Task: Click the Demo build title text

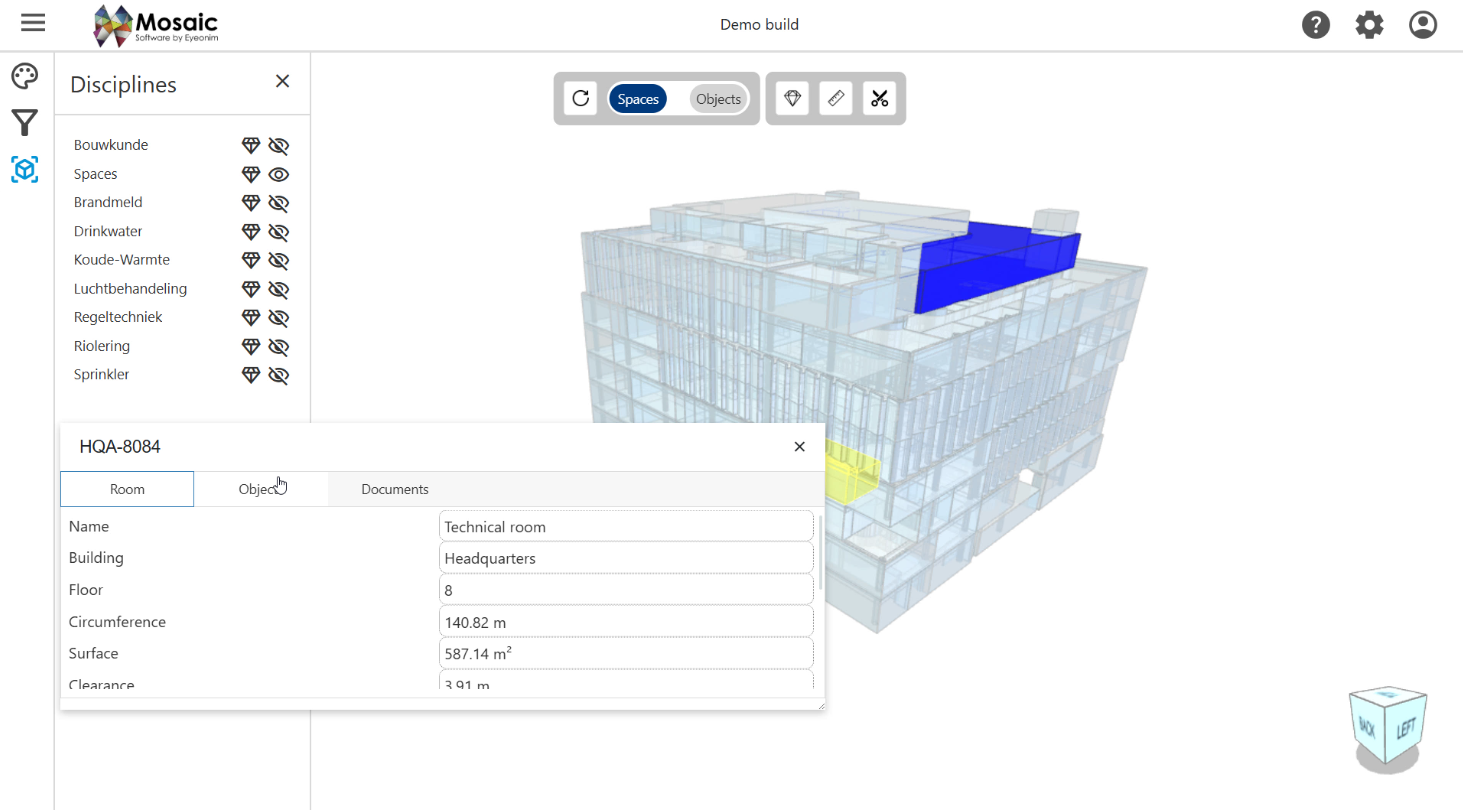Action: pos(760,24)
